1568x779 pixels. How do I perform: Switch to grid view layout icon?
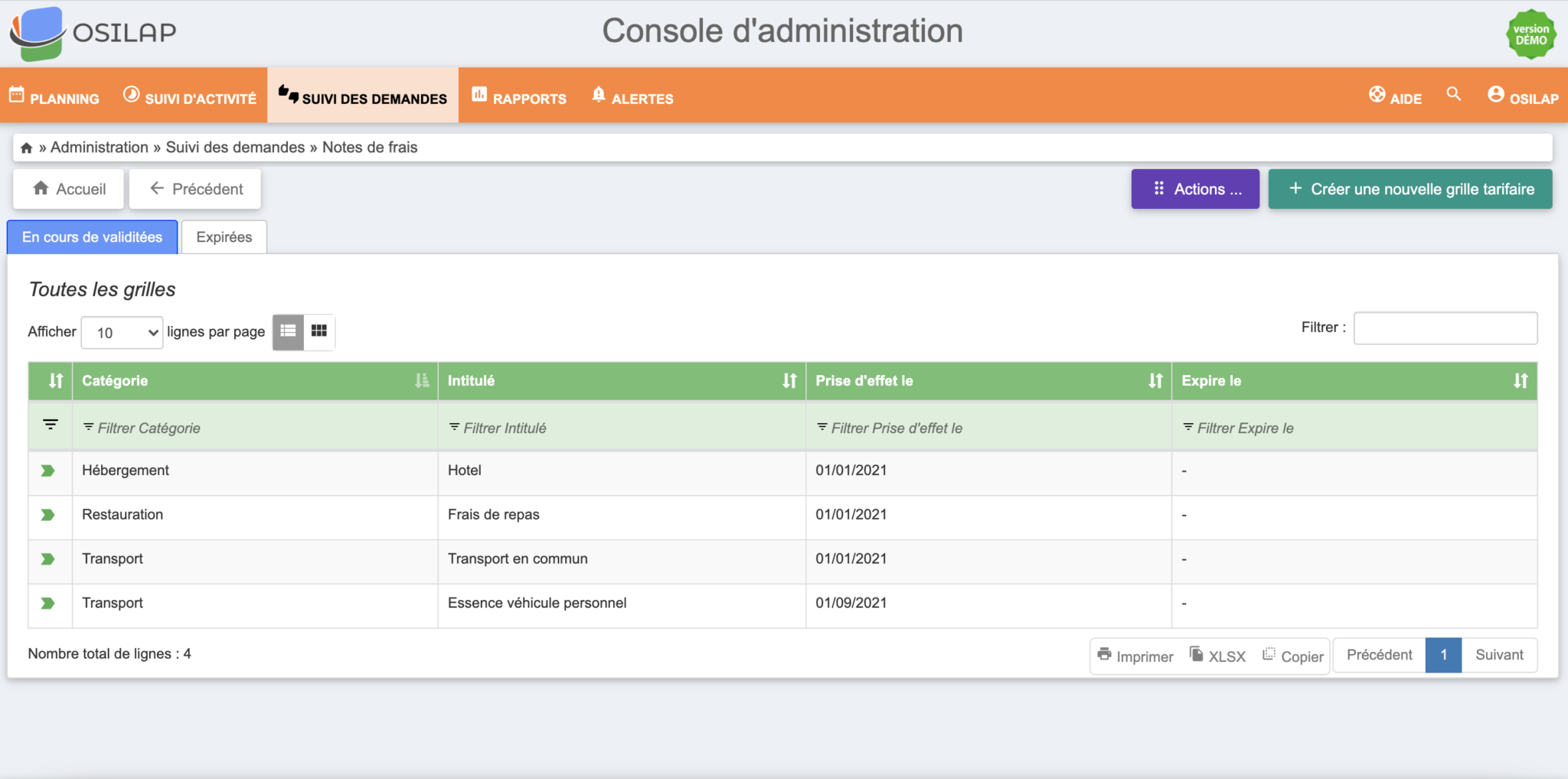(319, 331)
